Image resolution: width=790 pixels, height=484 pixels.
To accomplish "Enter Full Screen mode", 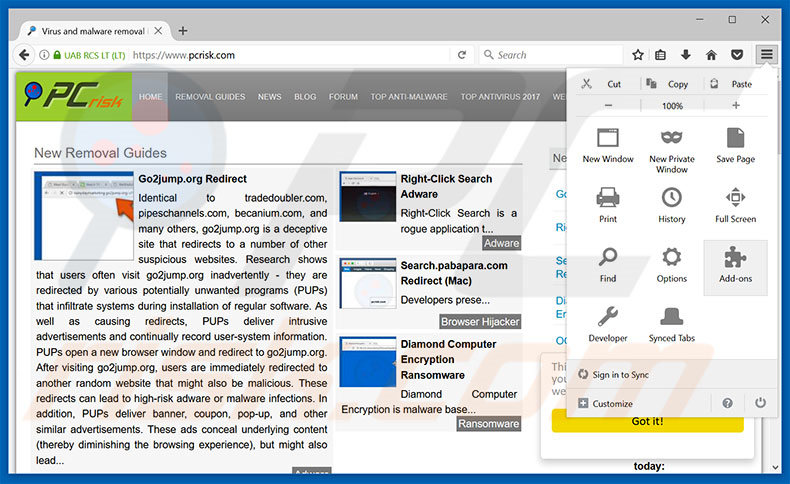I will (735, 204).
